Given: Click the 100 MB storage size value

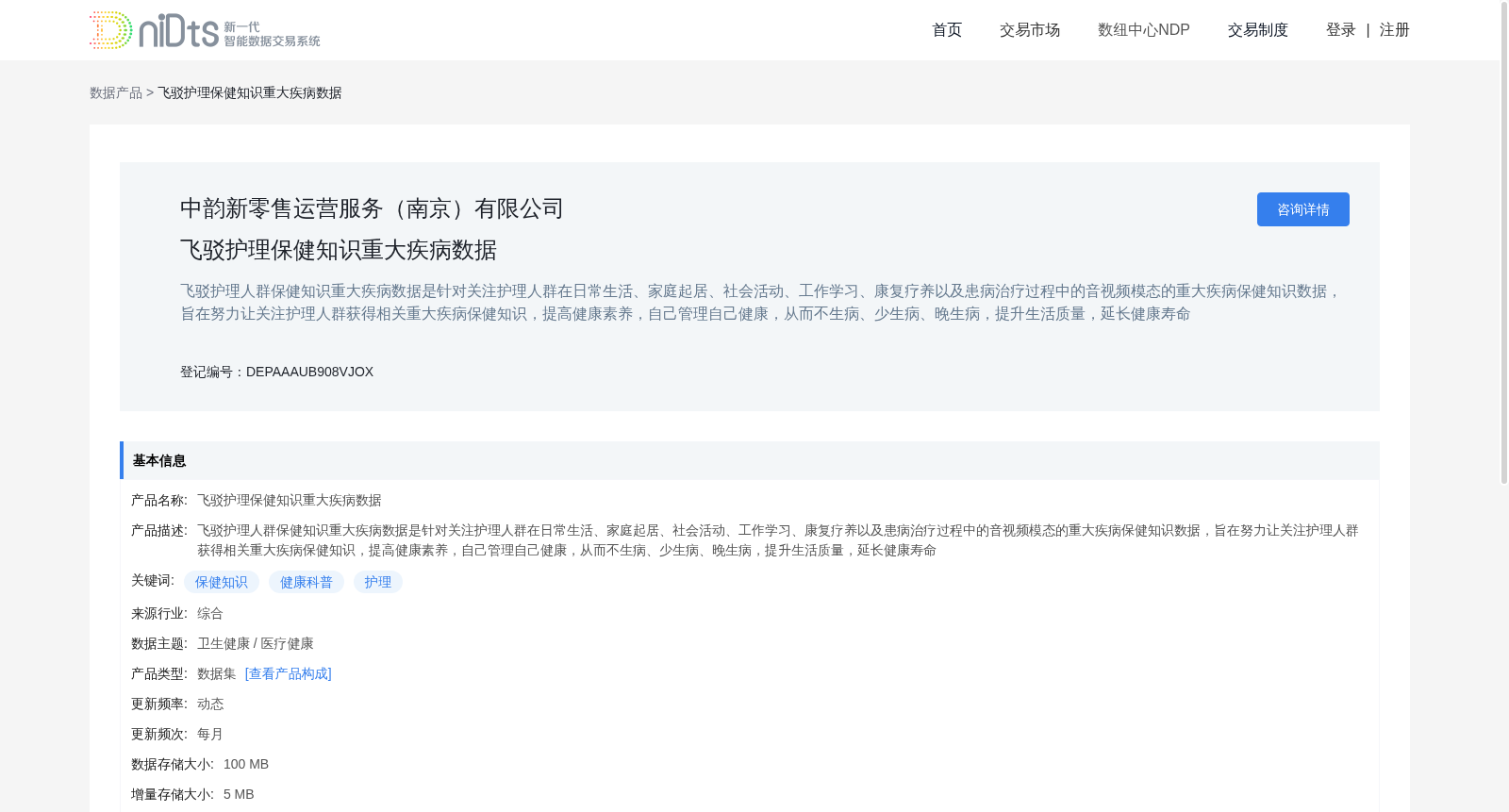Looking at the screenshot, I should (x=246, y=764).
